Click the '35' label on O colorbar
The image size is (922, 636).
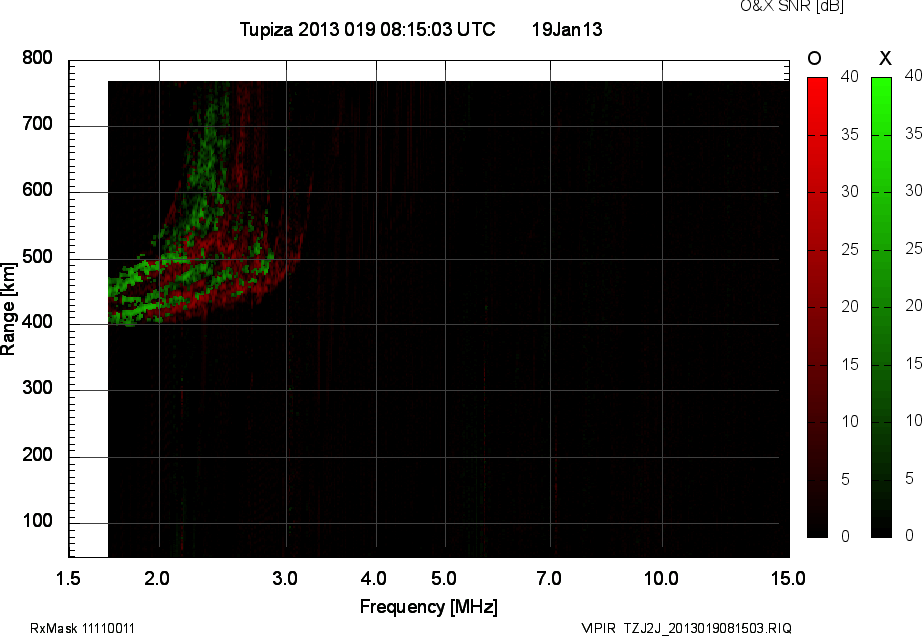pyautogui.click(x=850, y=134)
